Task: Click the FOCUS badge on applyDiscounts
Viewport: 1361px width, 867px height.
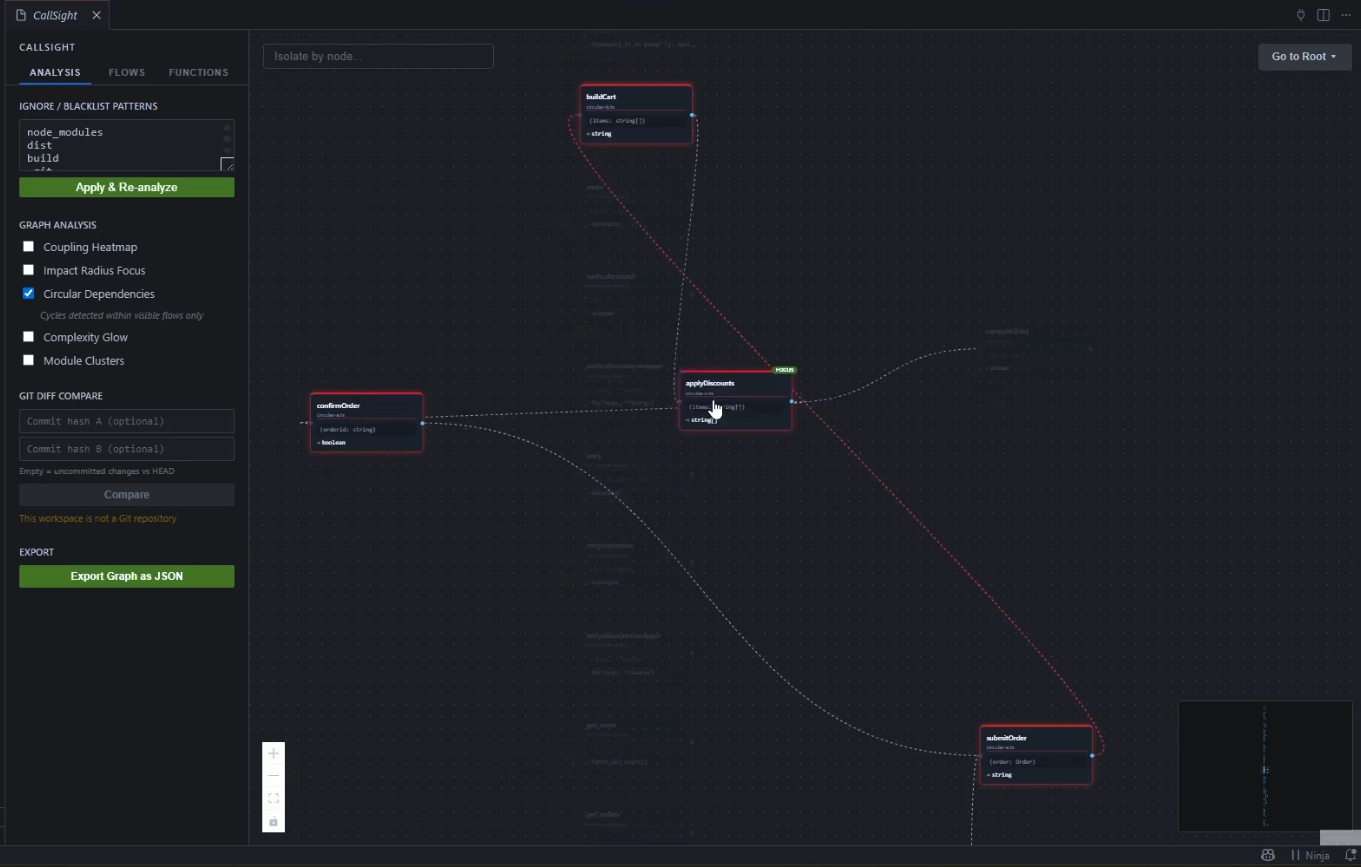Action: [784, 370]
